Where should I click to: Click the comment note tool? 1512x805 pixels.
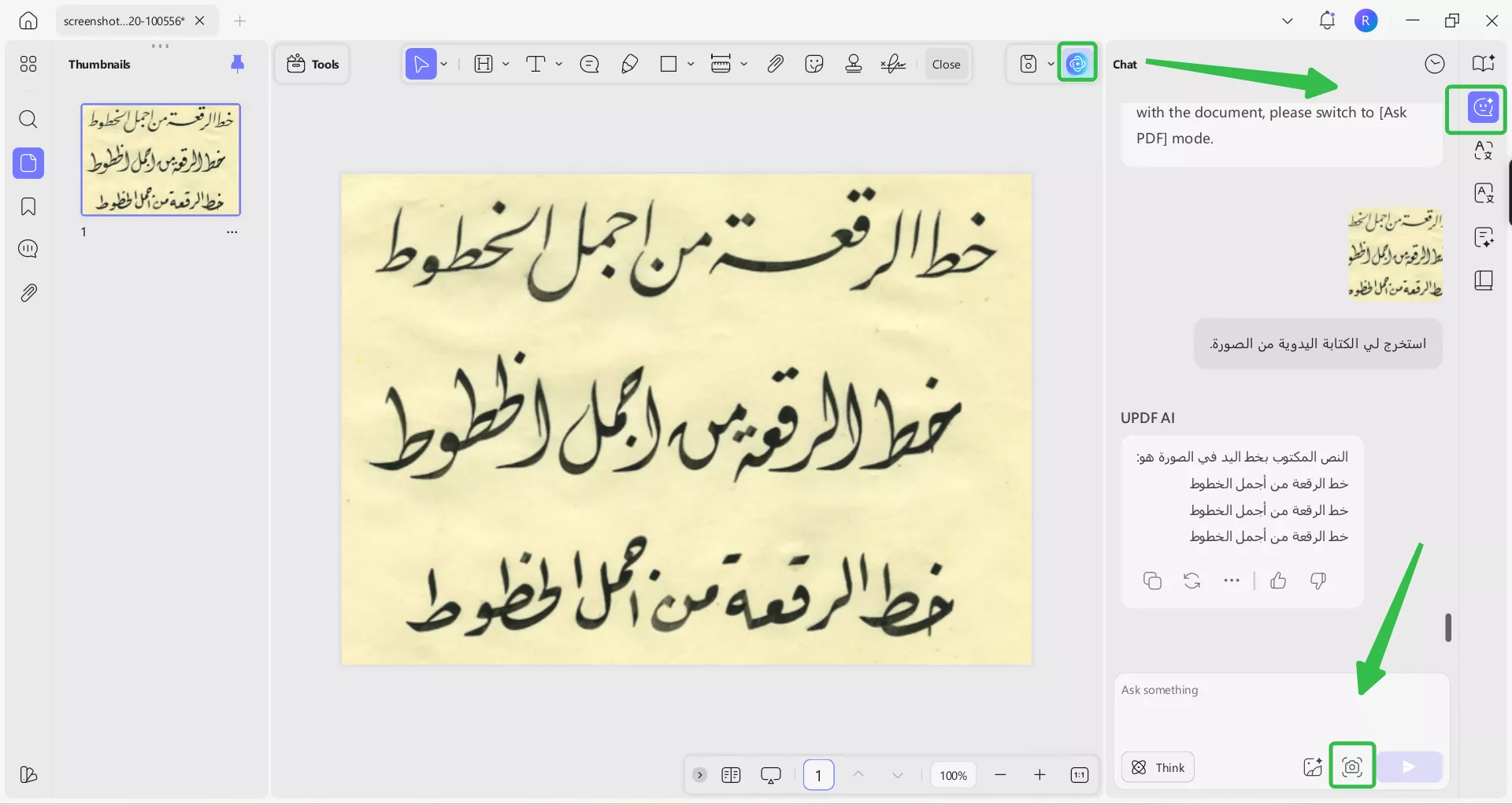[589, 65]
